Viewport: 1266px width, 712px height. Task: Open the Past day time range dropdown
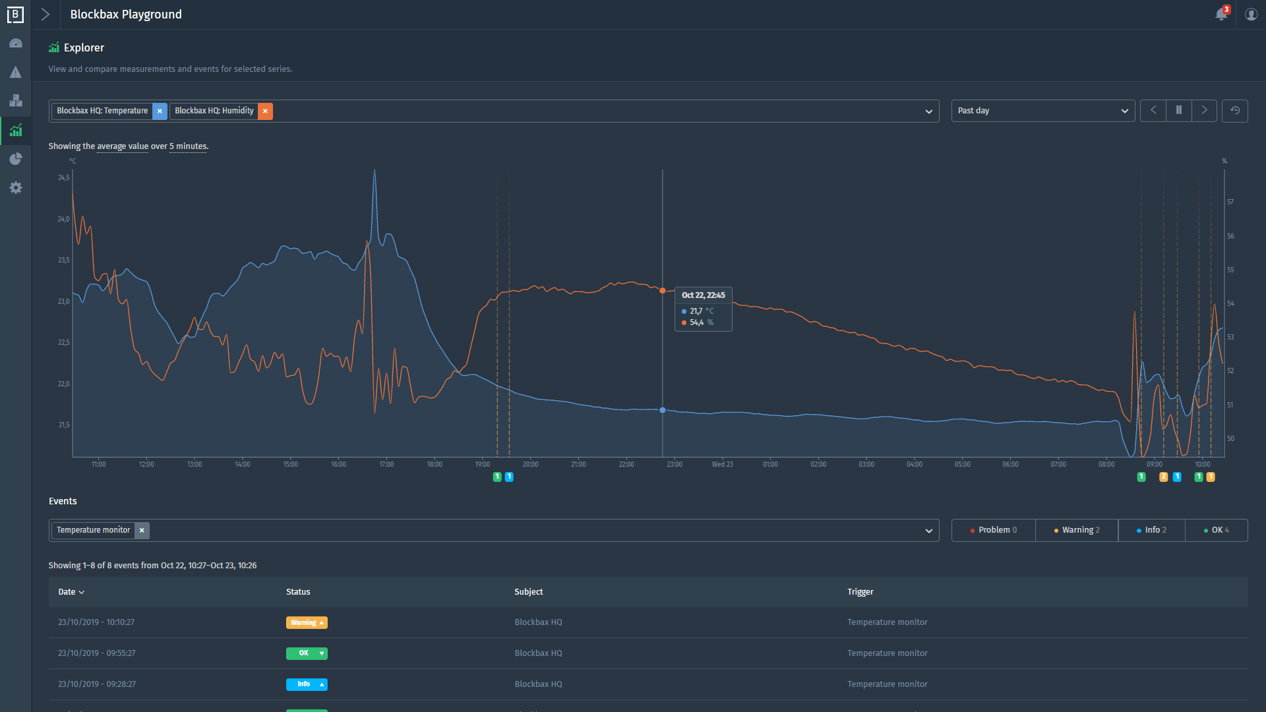coord(1042,111)
